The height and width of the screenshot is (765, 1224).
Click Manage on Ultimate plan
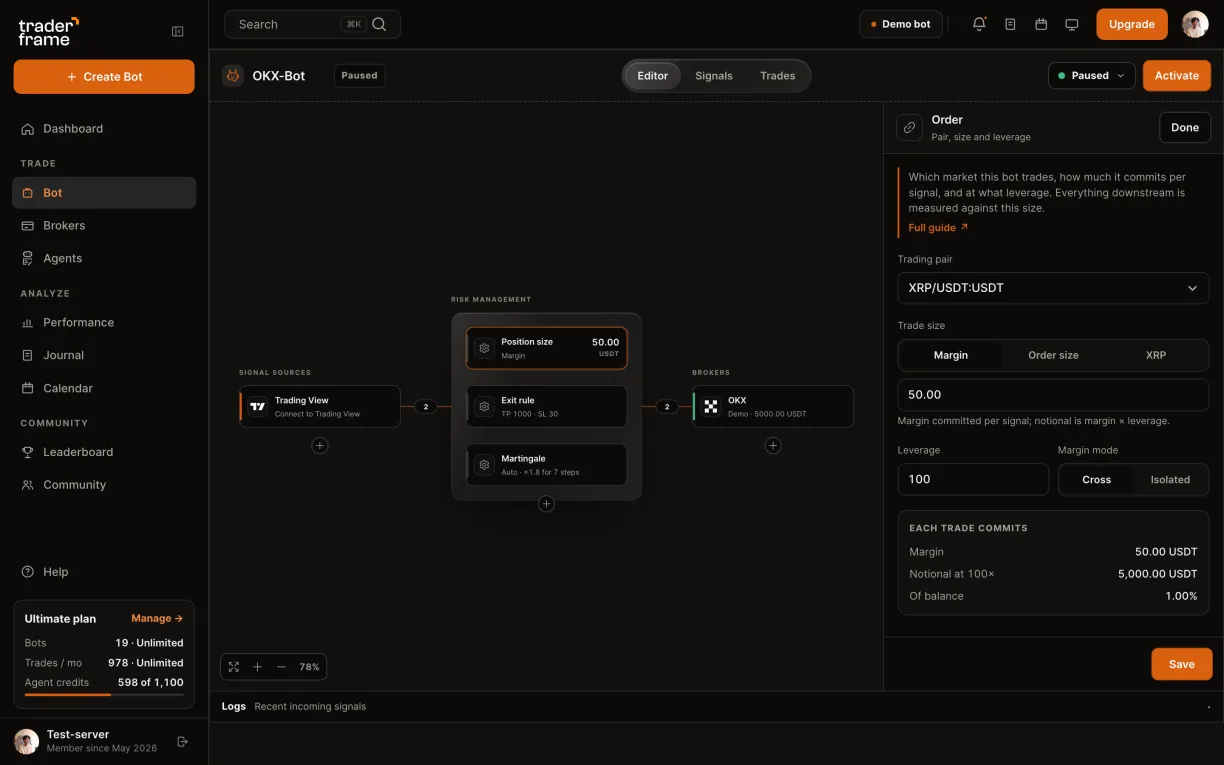point(157,619)
